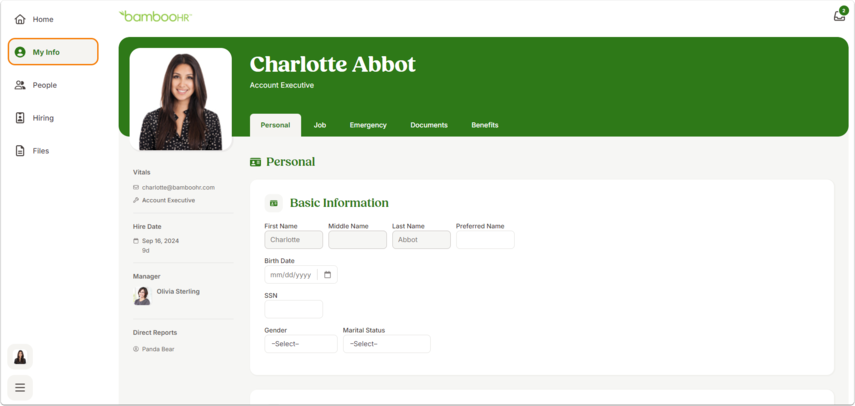Click the Preferred Name field
Viewport: 855px width, 406px height.
(485, 240)
